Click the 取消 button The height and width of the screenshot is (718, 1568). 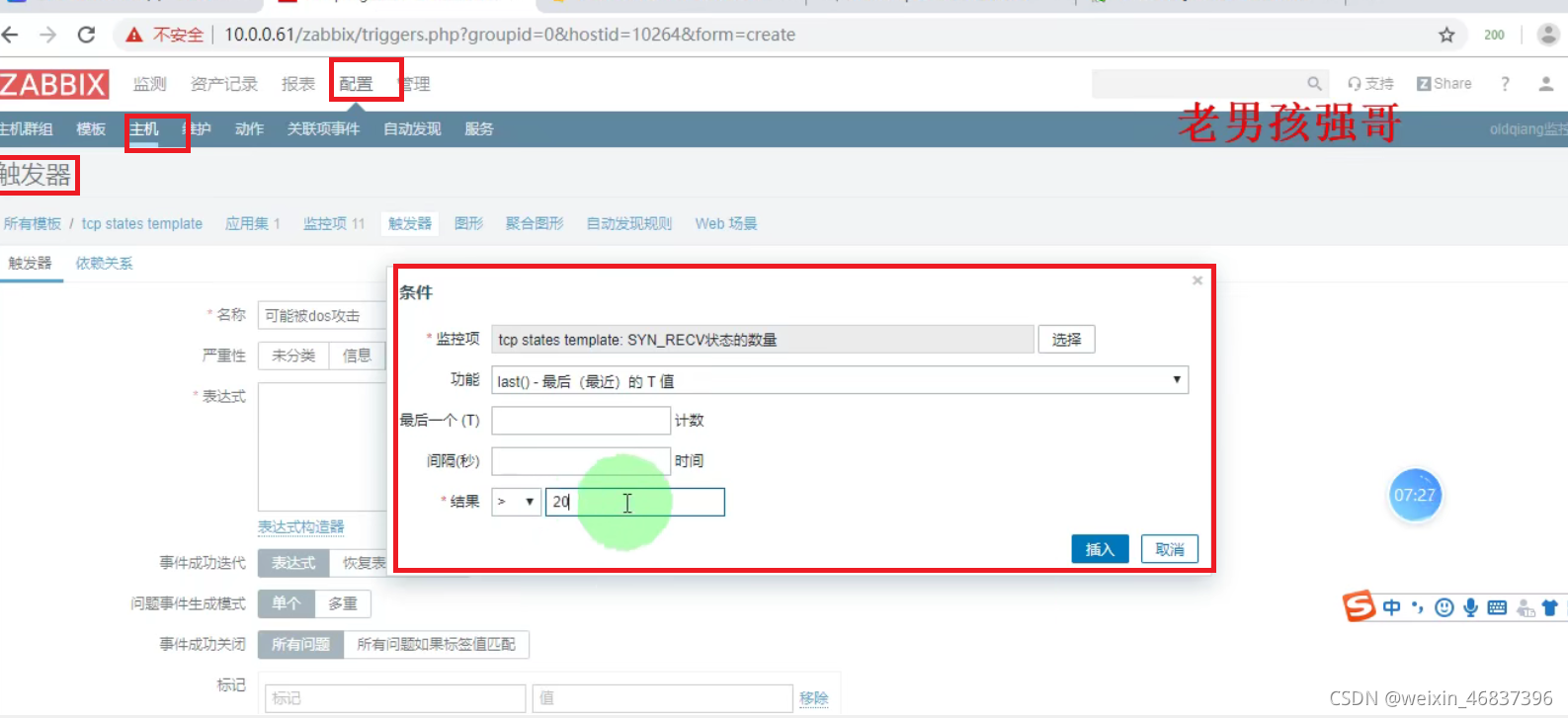pos(1170,549)
